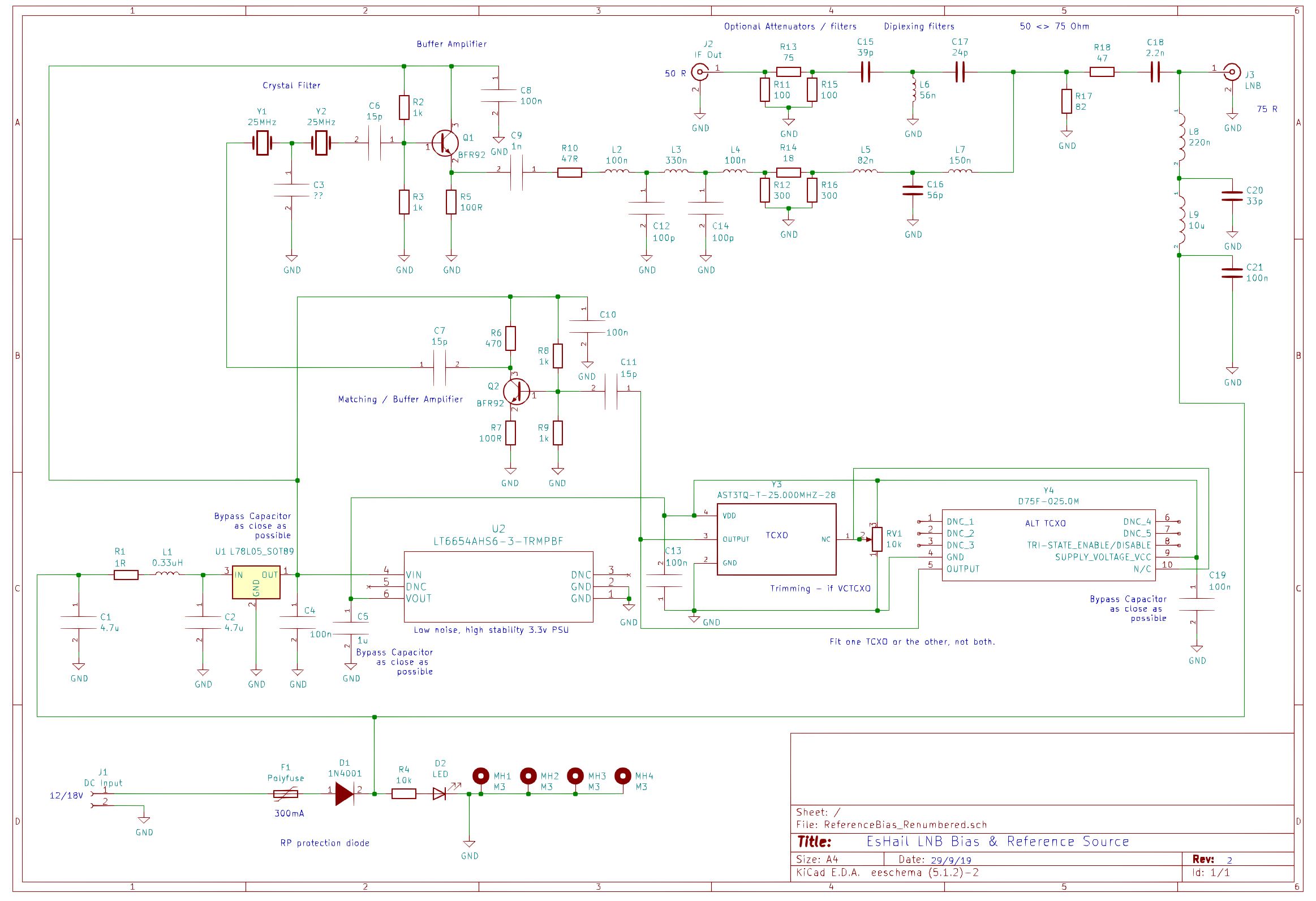Click the top 'Buffer Amplifier' annotation text
Screen dimensions: 1316x901
(451, 44)
